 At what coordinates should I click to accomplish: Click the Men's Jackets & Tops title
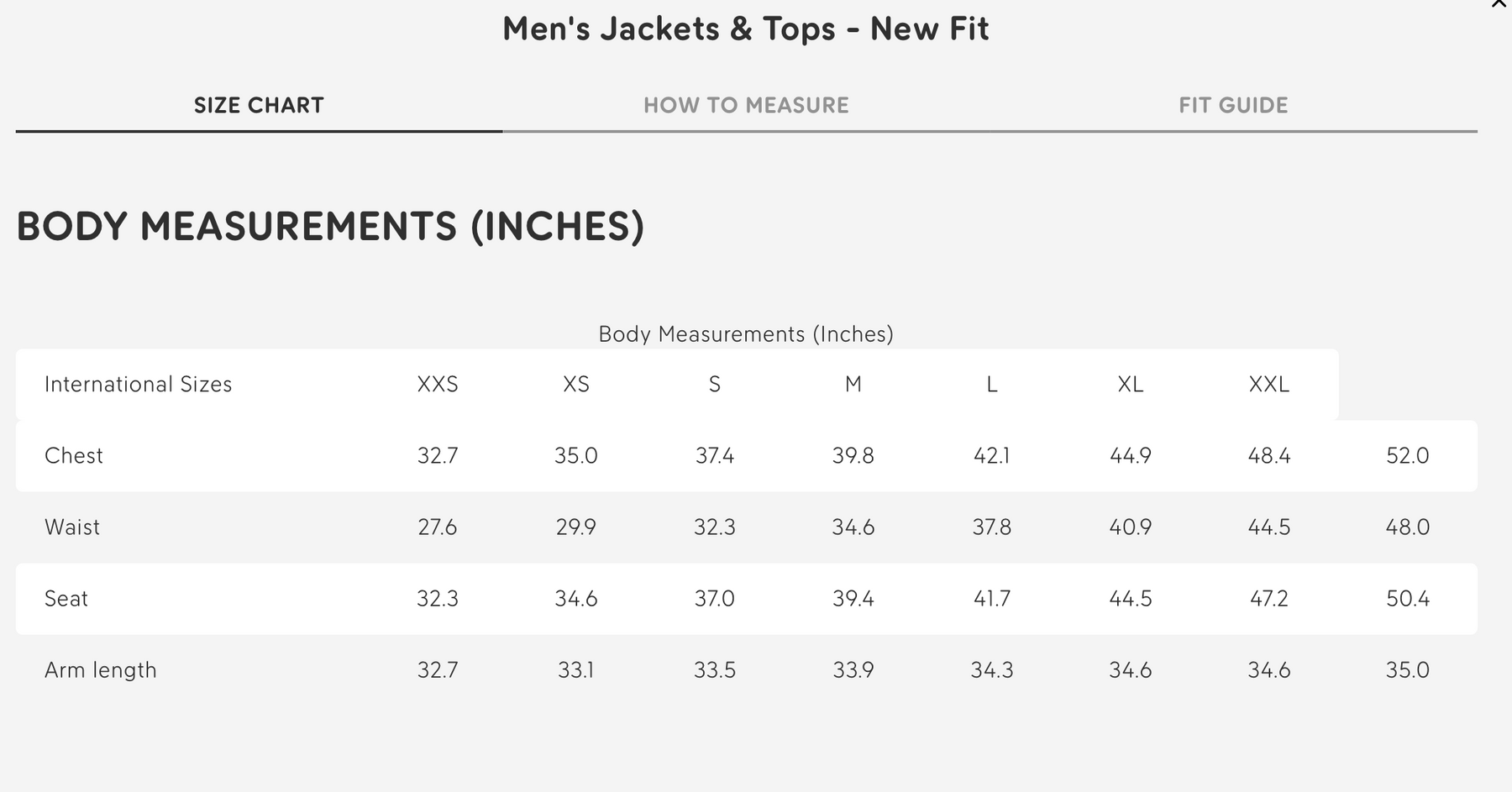746,29
